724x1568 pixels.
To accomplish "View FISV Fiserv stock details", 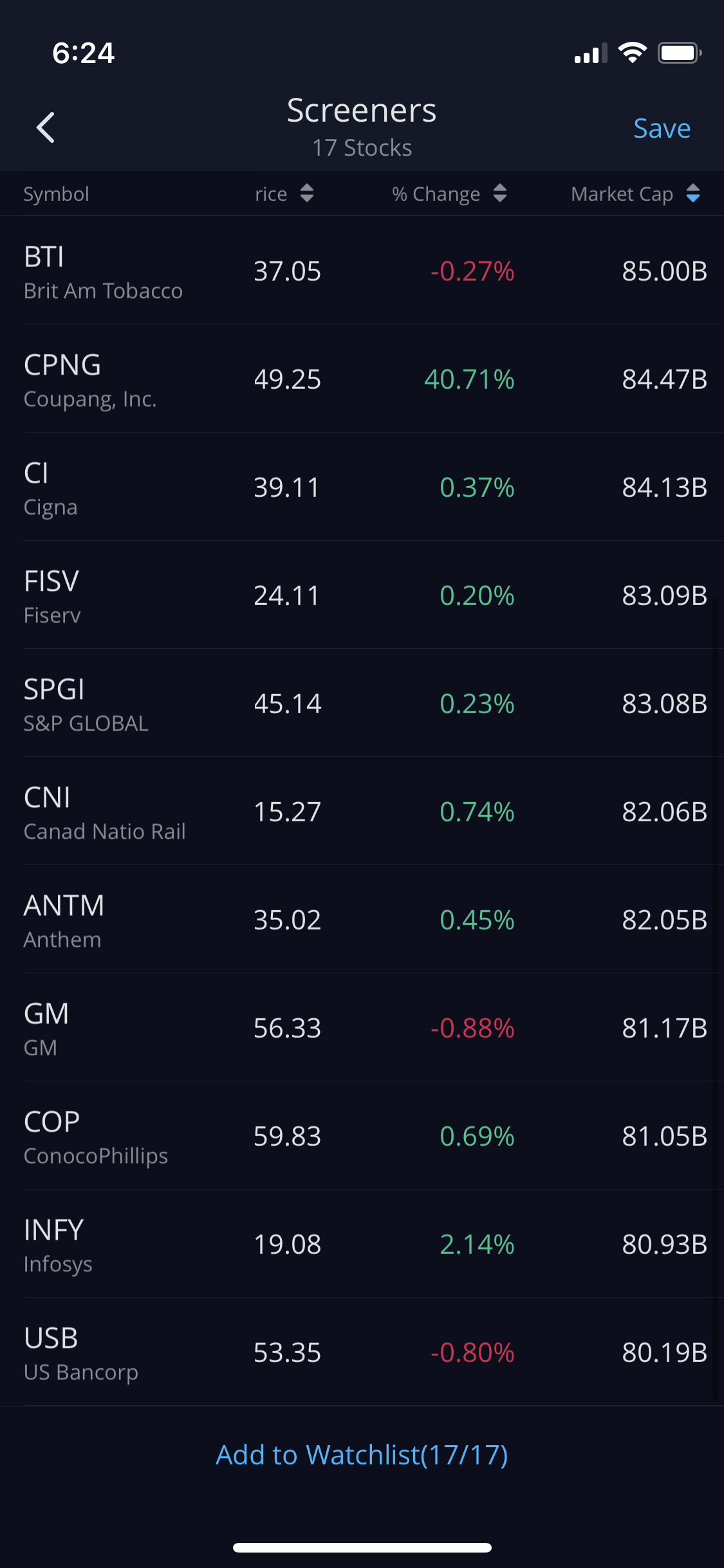I will [362, 595].
